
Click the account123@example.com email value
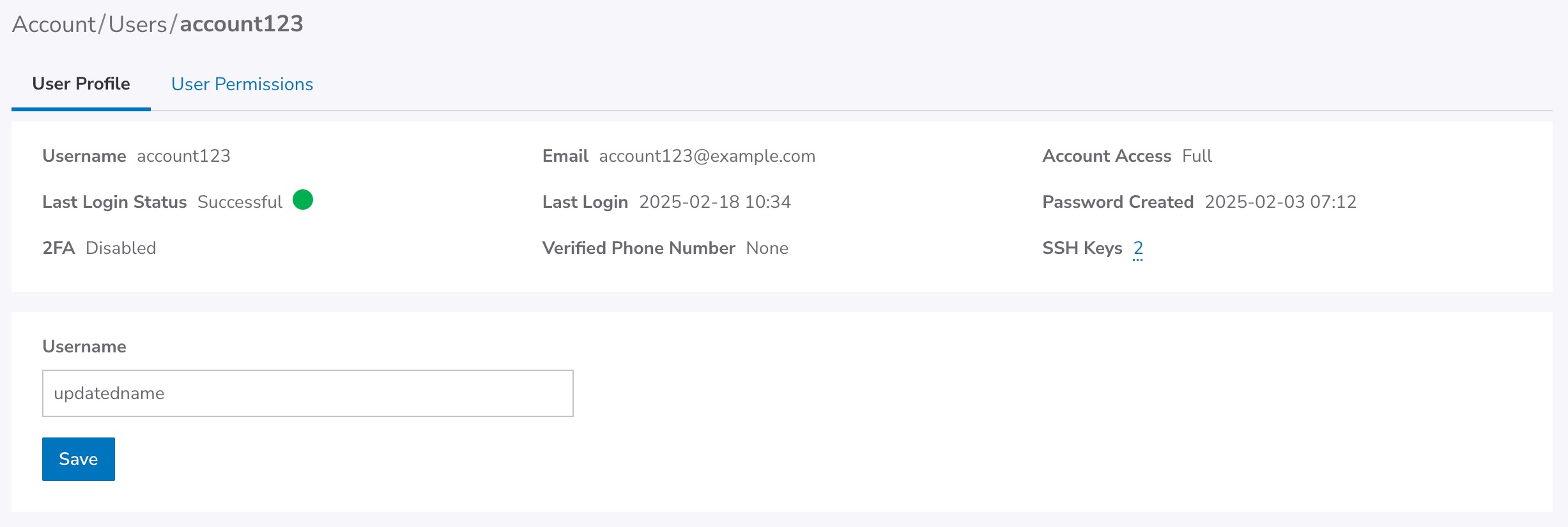click(x=707, y=156)
